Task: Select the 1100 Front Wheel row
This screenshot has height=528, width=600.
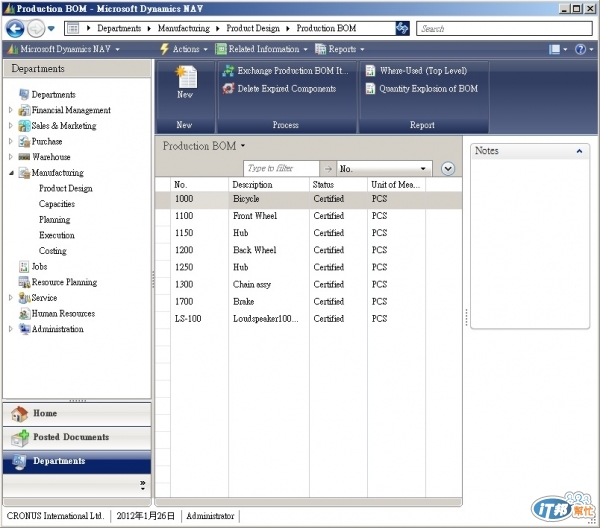Action: coord(309,216)
